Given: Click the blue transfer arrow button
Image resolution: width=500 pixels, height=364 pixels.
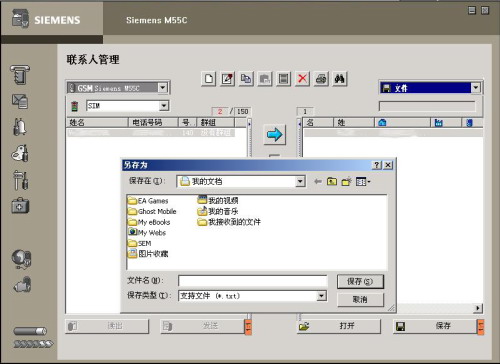Looking at the screenshot, I should pos(274,135).
